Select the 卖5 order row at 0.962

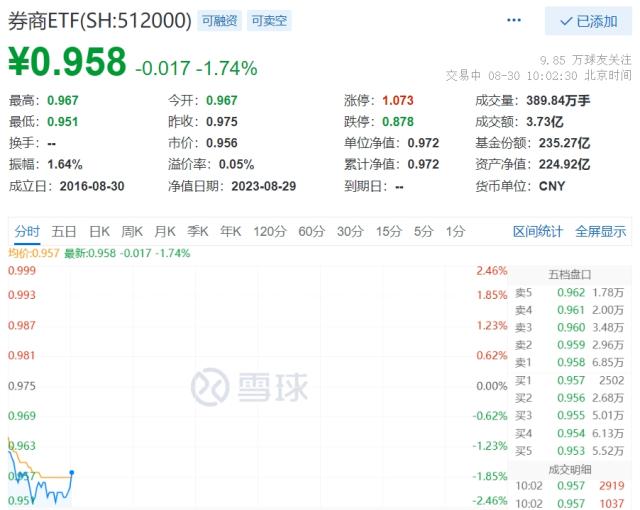point(569,293)
